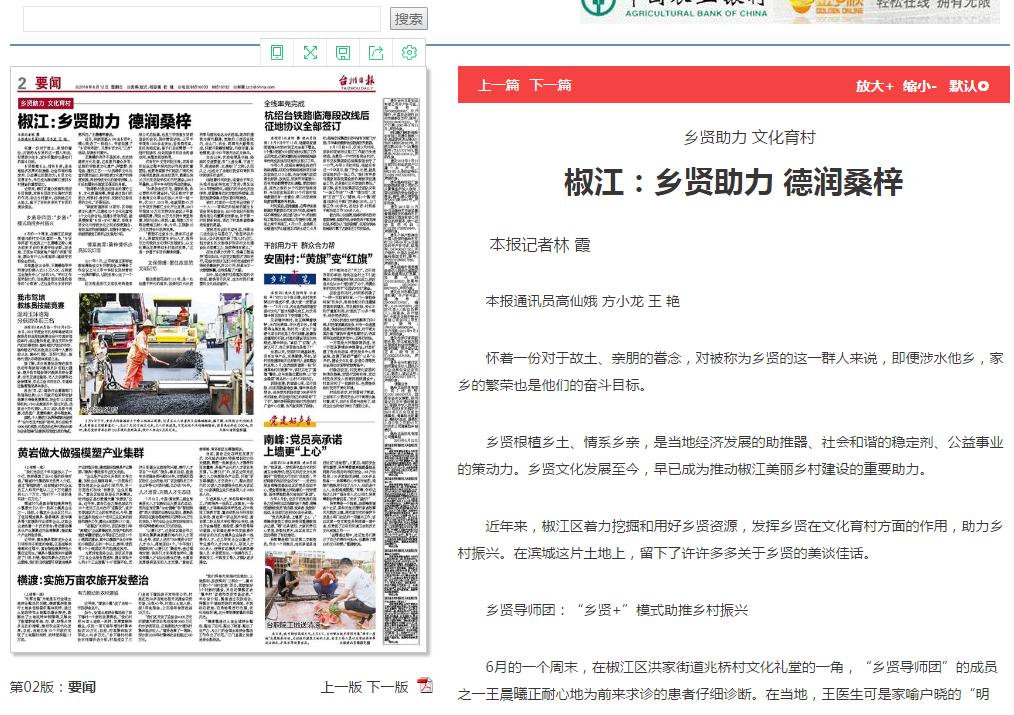Viewport: 1014px width, 715px height.
Task: Go to next article 下一篇
Action: pos(550,85)
